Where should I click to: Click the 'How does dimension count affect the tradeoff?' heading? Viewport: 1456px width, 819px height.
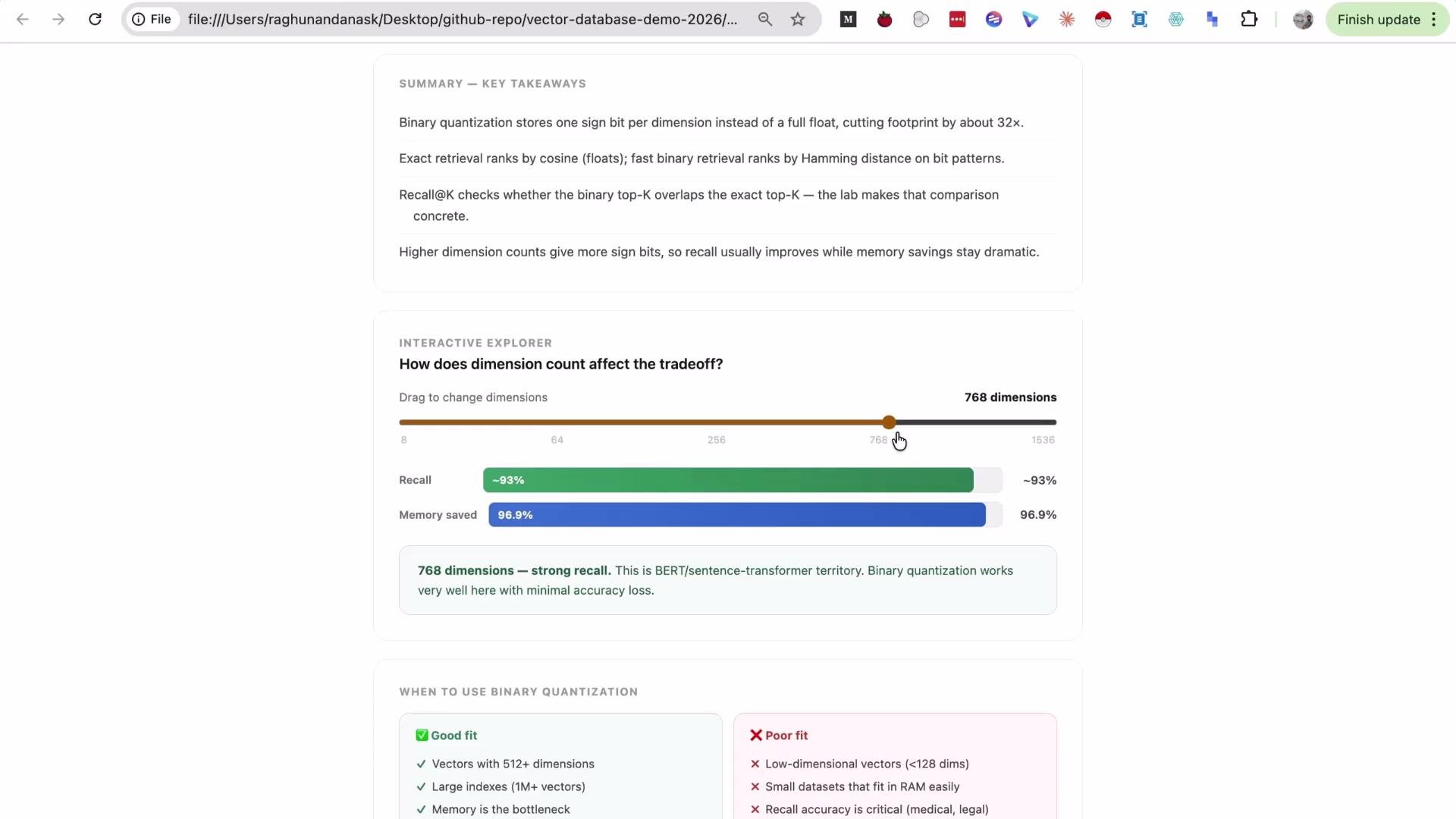click(561, 364)
